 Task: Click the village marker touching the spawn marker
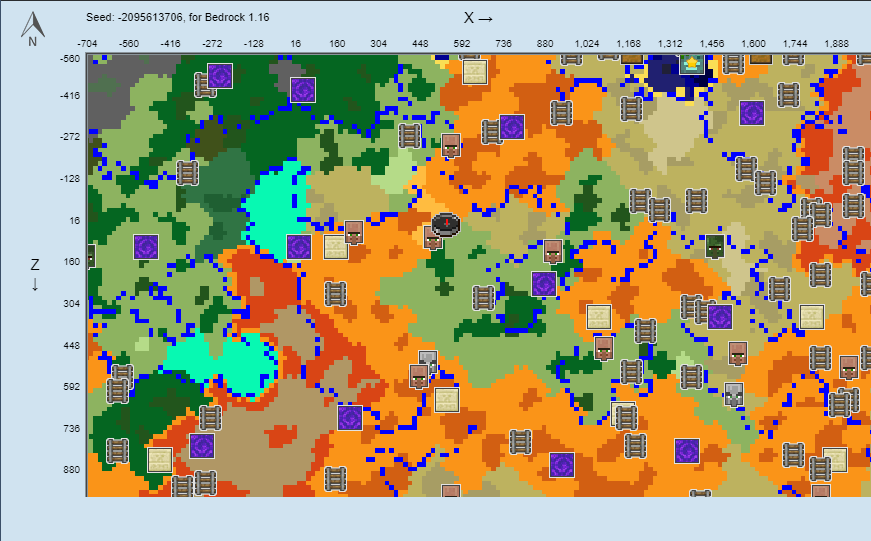(x=433, y=237)
